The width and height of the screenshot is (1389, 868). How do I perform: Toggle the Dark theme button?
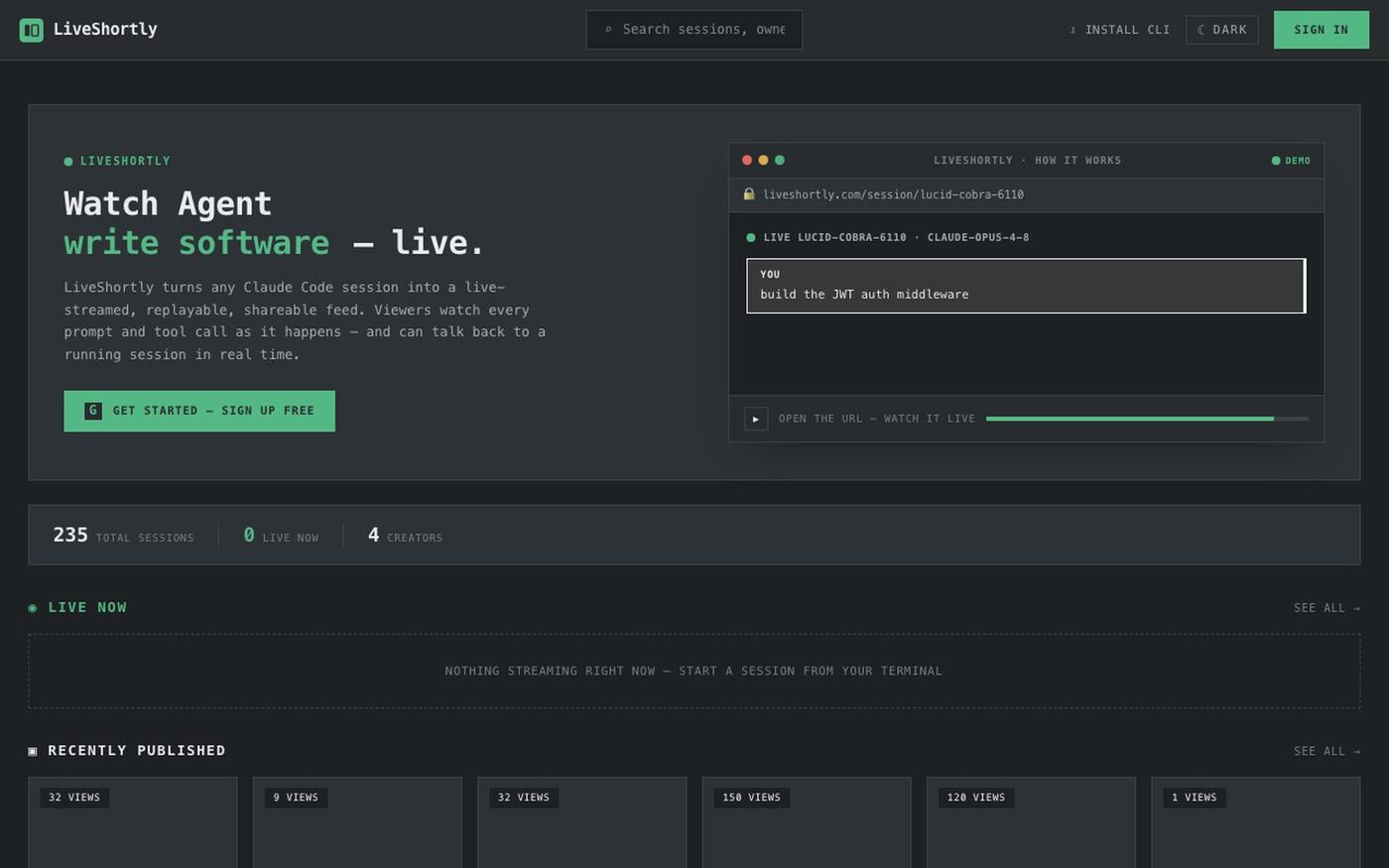click(1222, 30)
